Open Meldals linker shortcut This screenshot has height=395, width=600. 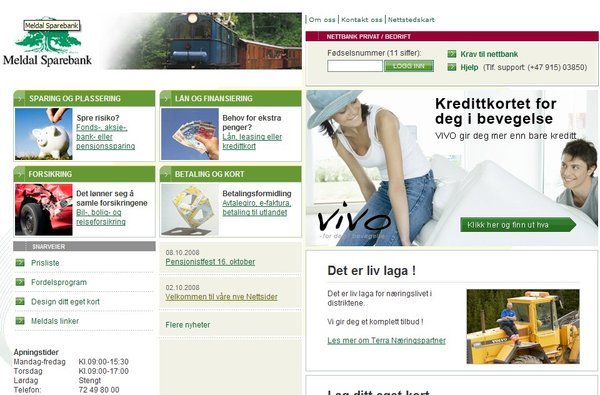(55, 321)
